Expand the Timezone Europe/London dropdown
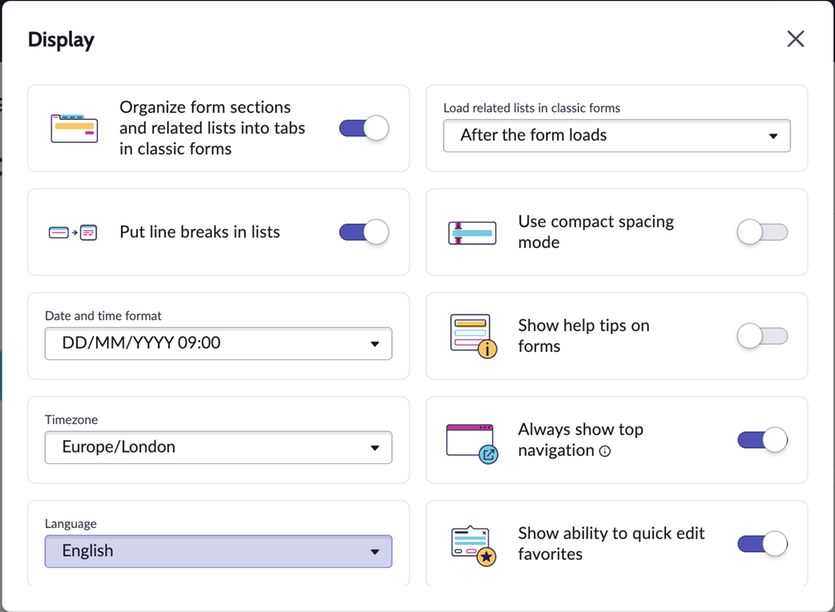The height and width of the screenshot is (612, 835). (x=218, y=447)
